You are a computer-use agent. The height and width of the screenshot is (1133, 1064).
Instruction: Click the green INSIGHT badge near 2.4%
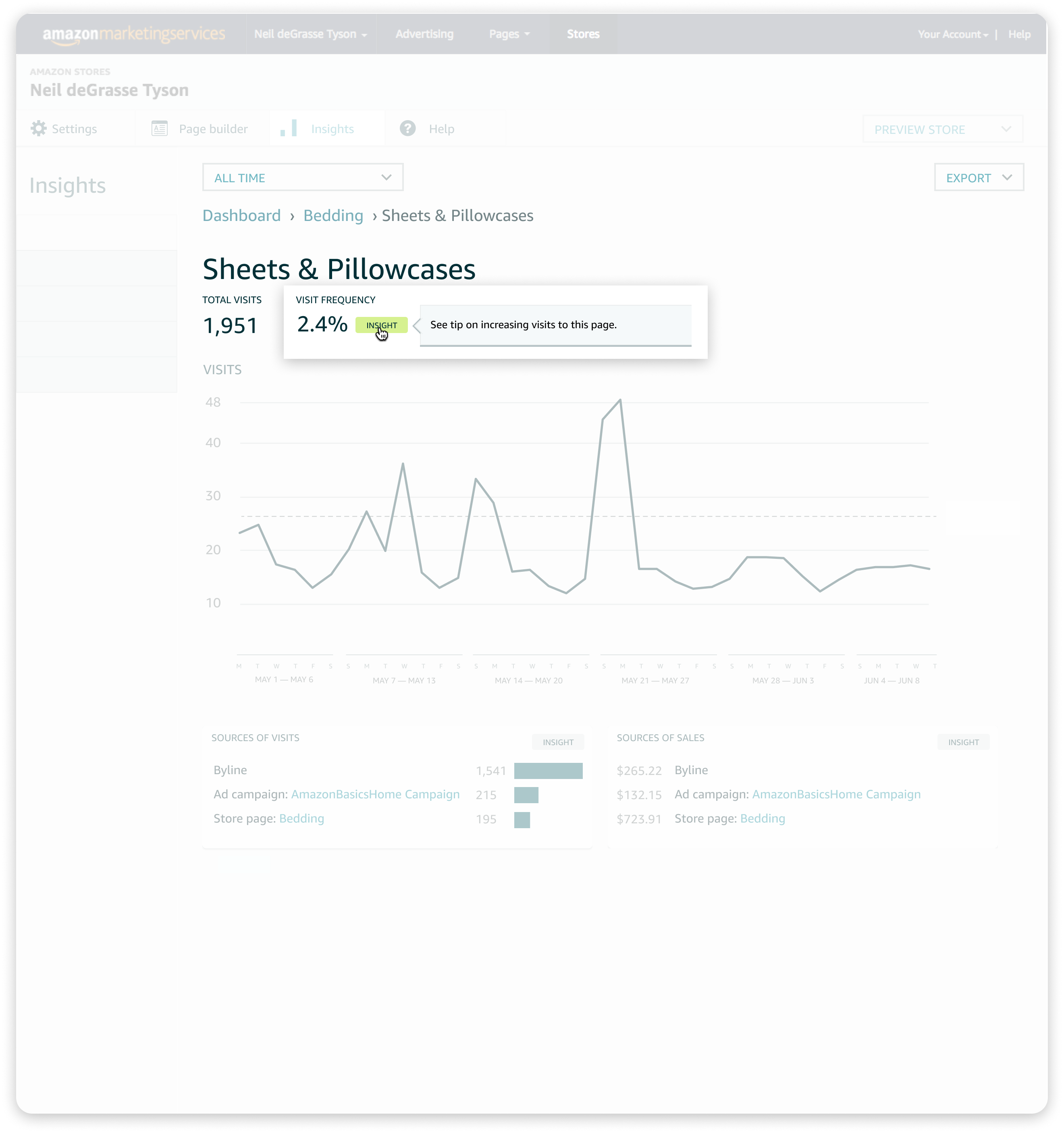381,325
